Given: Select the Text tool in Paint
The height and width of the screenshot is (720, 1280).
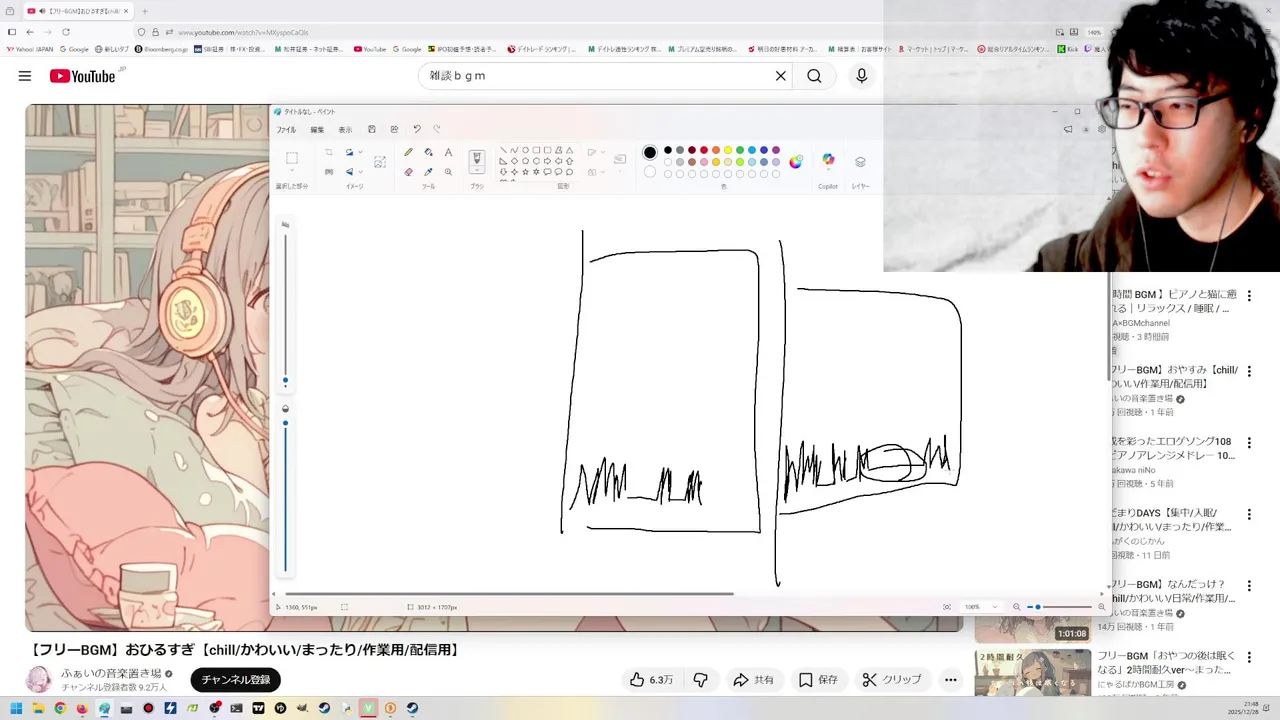Looking at the screenshot, I should (x=448, y=152).
